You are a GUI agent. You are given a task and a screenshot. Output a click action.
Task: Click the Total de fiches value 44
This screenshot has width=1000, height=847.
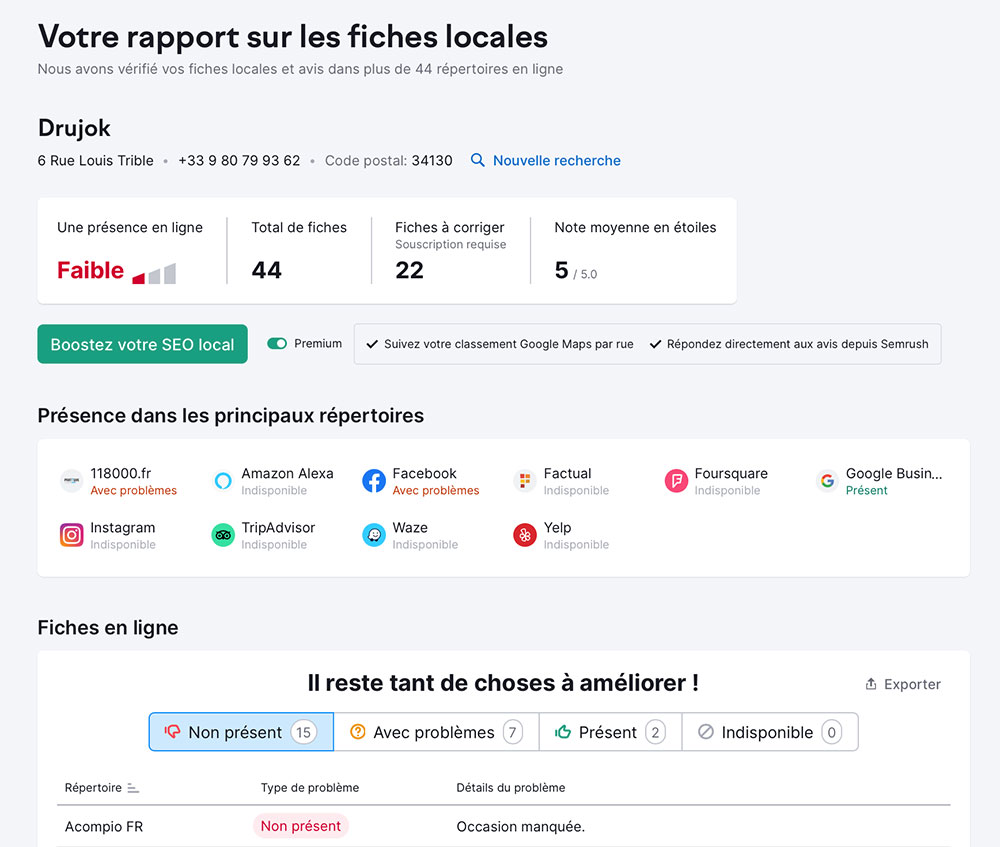tap(267, 270)
